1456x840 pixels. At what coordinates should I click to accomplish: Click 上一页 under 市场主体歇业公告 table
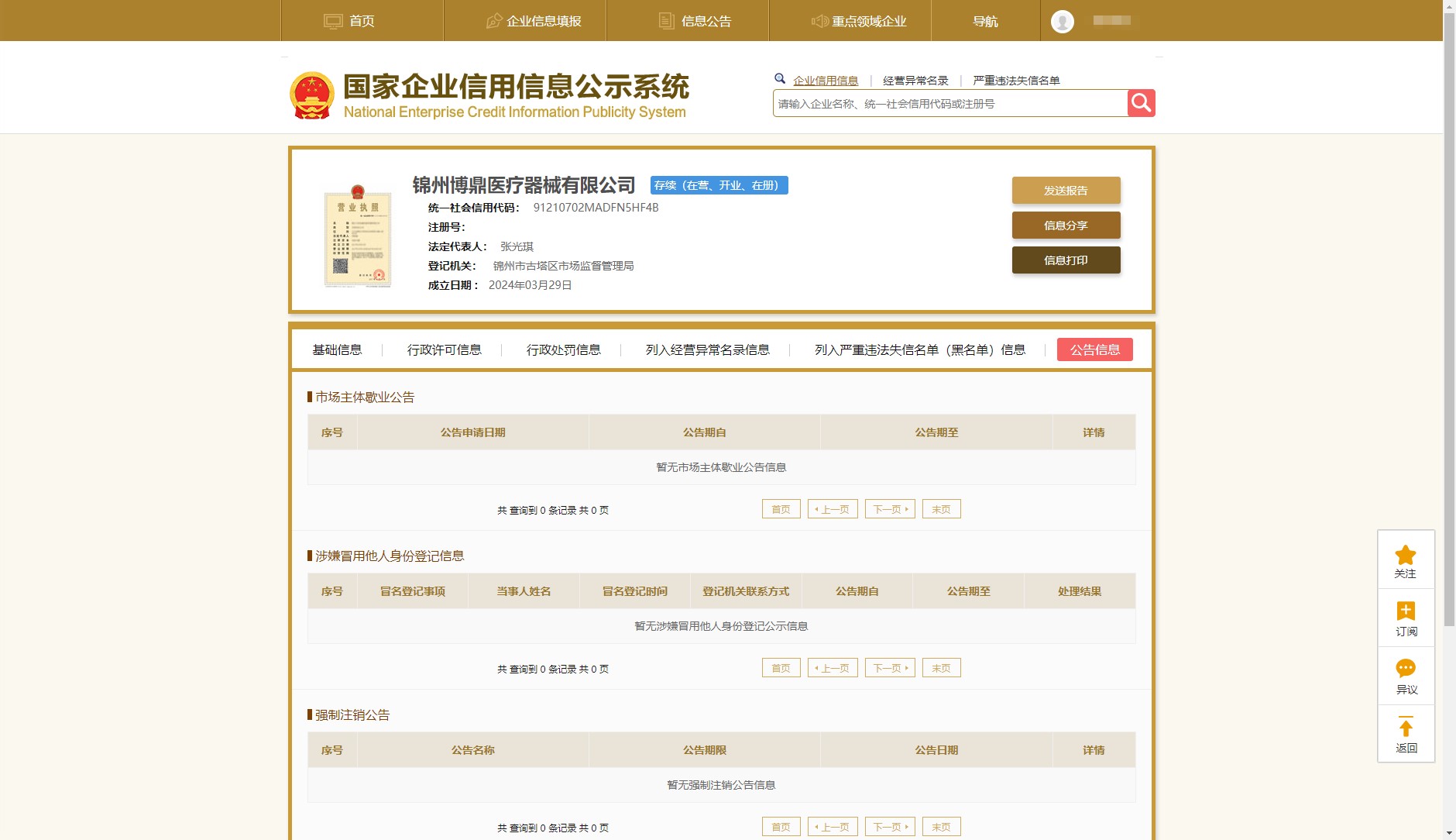833,509
